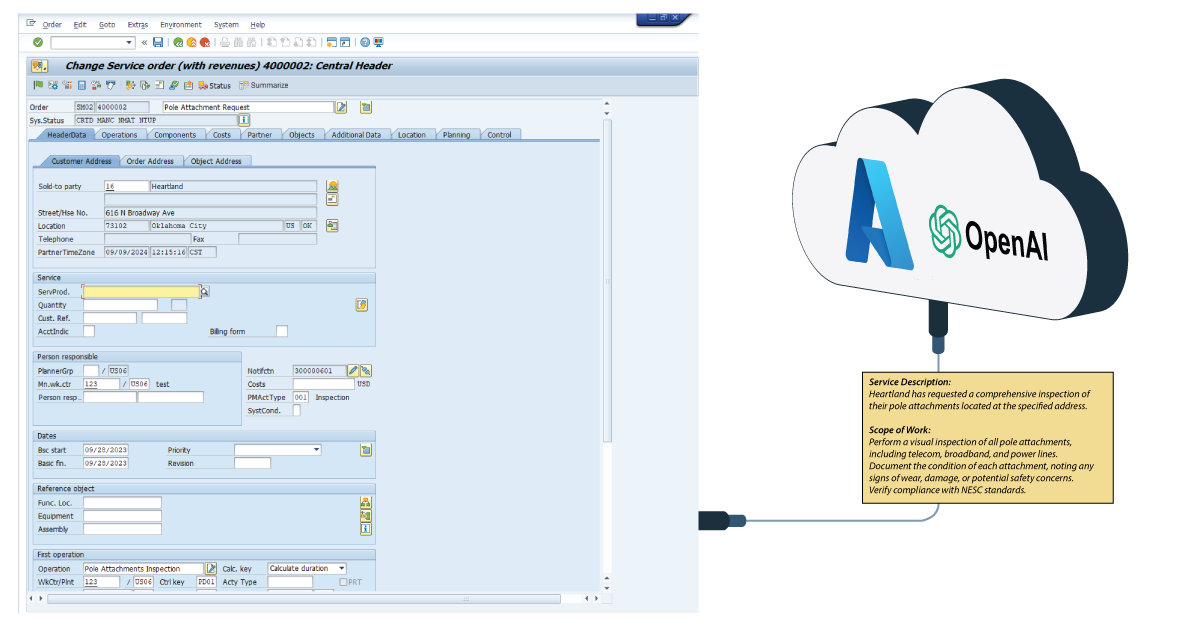
Task: Click the Costs input field
Action: coord(323,384)
